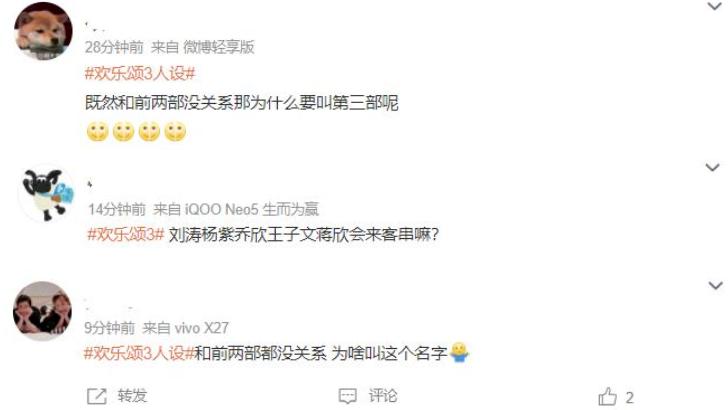
Task: Open hashtag #欢乐颂3# in second post
Action: 125,234
